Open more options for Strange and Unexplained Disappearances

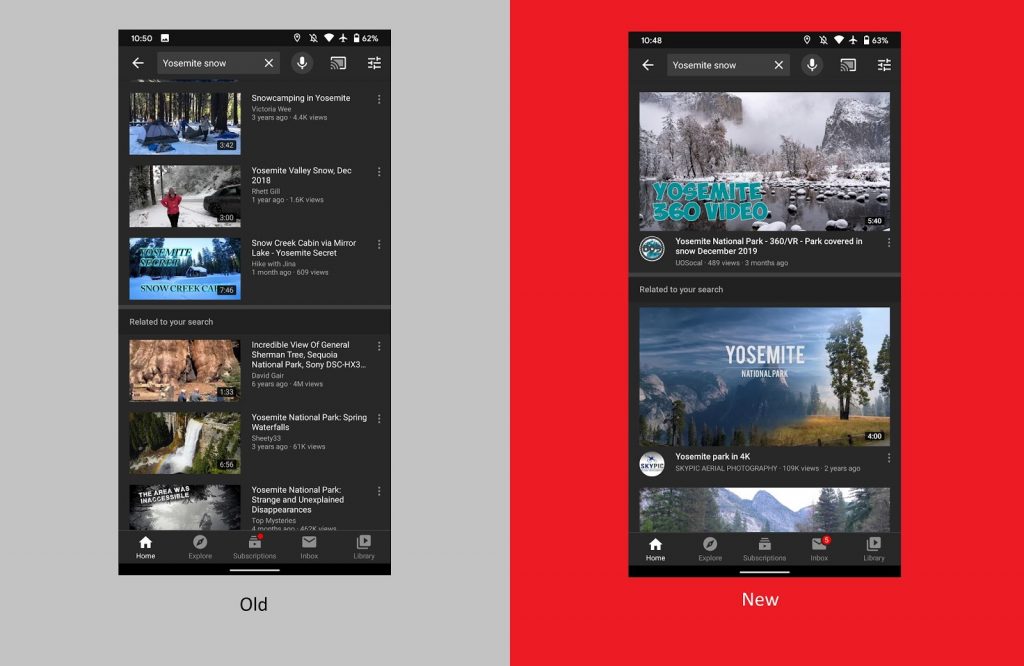[x=379, y=491]
